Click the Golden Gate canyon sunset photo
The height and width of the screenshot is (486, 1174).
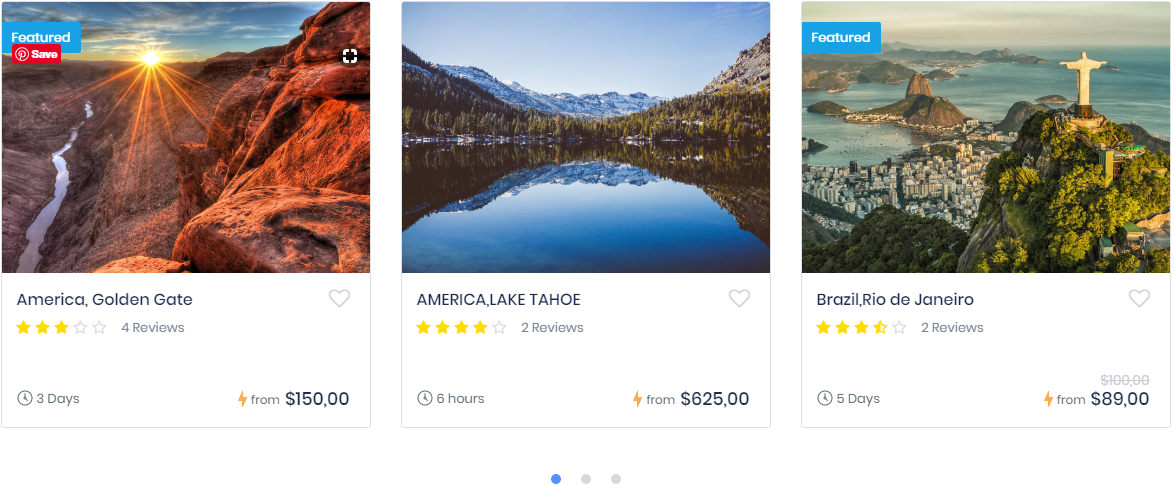point(186,160)
